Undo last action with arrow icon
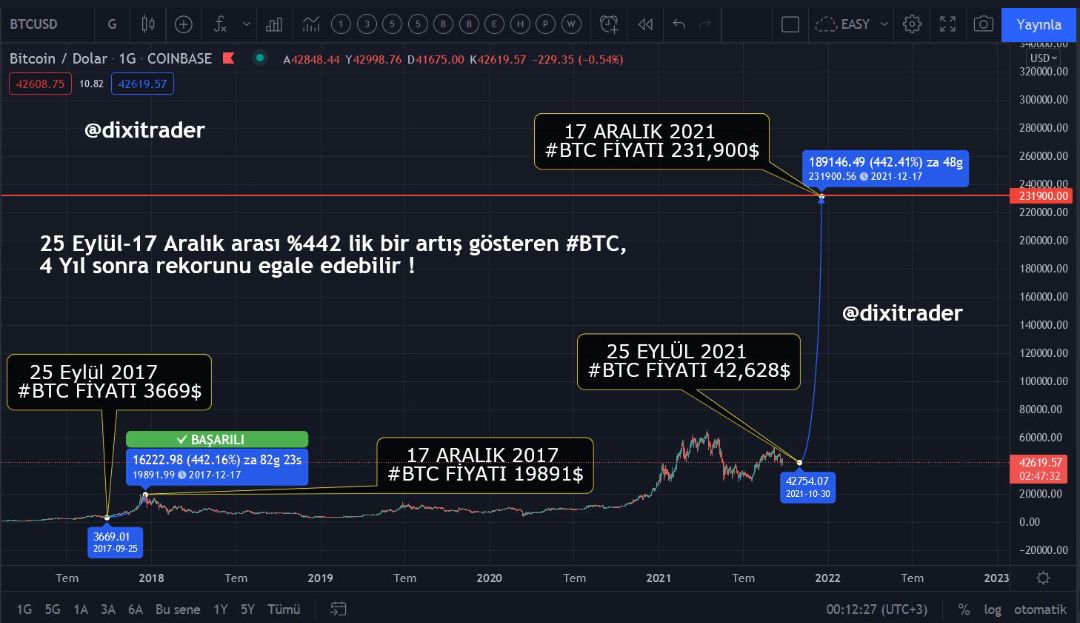The height and width of the screenshot is (623, 1080). 679,24
